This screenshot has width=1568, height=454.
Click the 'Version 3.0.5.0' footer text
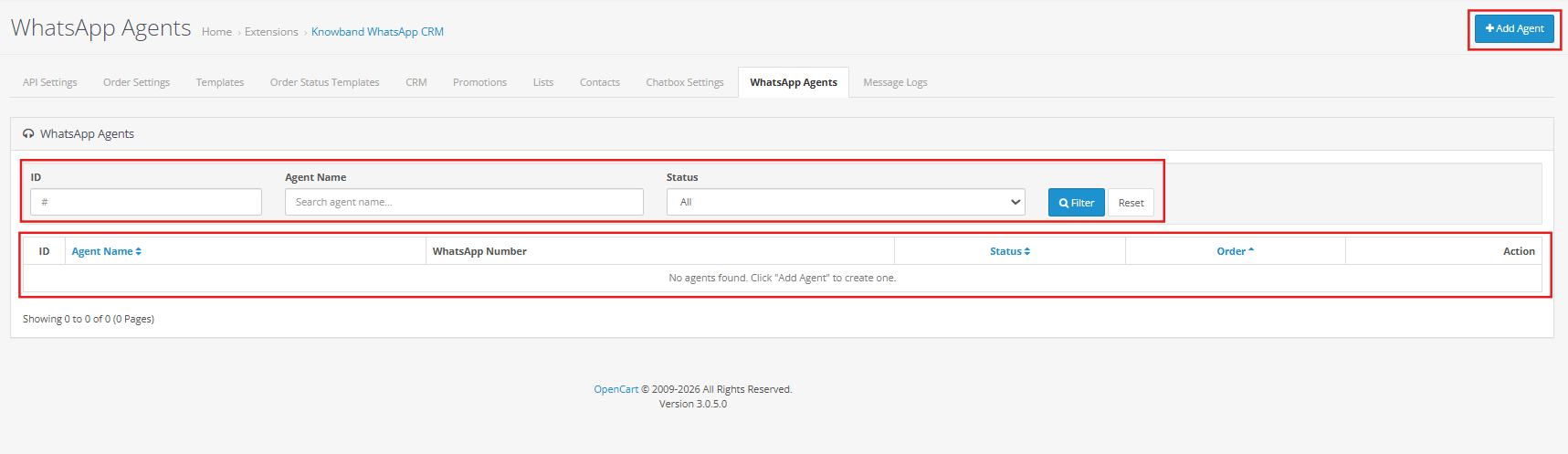[693, 404]
